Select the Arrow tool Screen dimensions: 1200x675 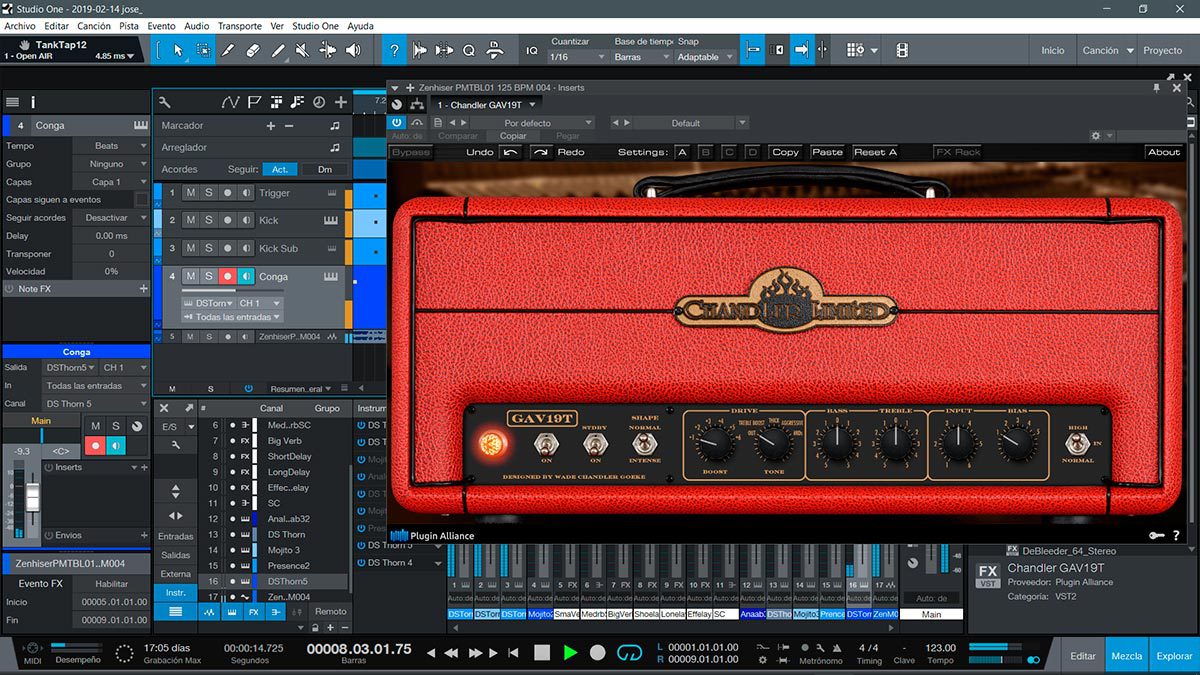[178, 50]
